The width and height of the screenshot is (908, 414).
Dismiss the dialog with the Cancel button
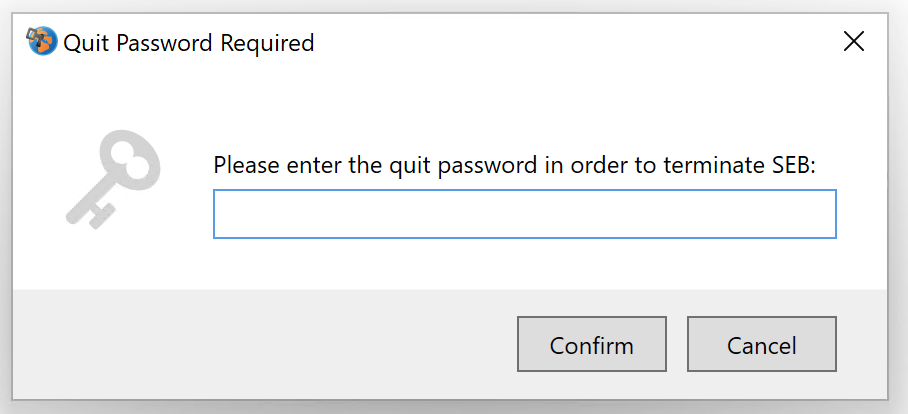click(x=761, y=344)
